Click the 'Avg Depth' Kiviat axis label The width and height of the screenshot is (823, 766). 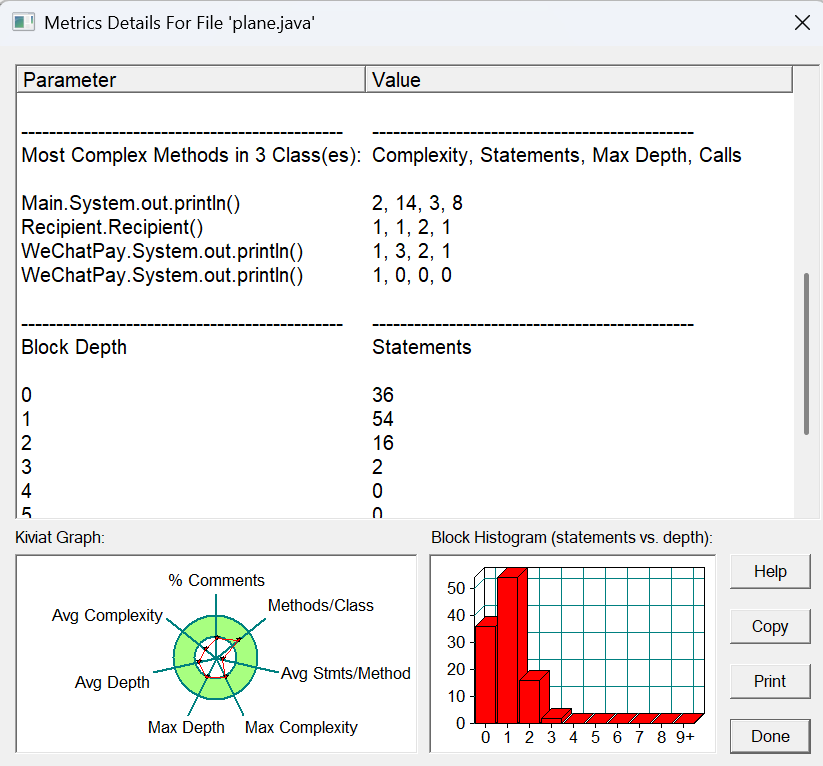click(x=112, y=683)
